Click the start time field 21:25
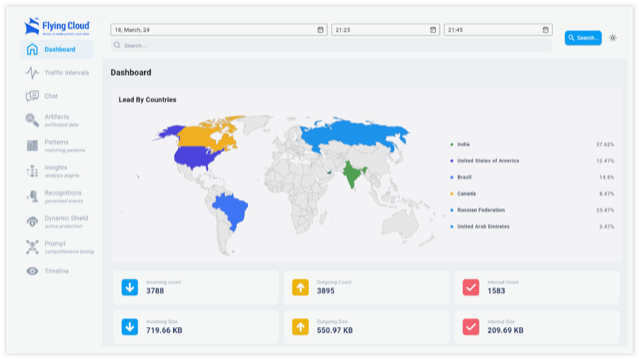The image size is (640, 360). (x=385, y=30)
